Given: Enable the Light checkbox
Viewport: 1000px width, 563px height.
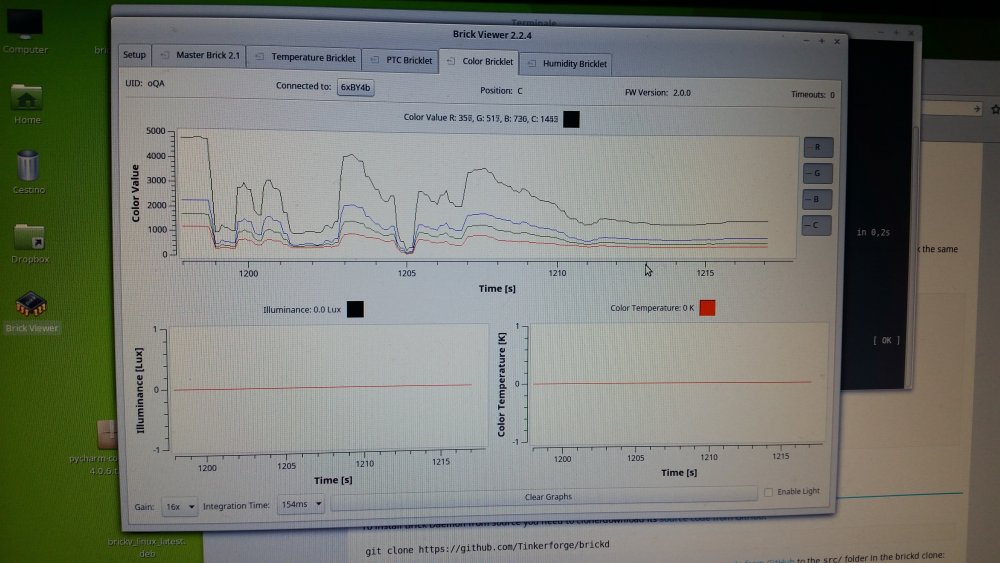Looking at the screenshot, I should point(768,492).
